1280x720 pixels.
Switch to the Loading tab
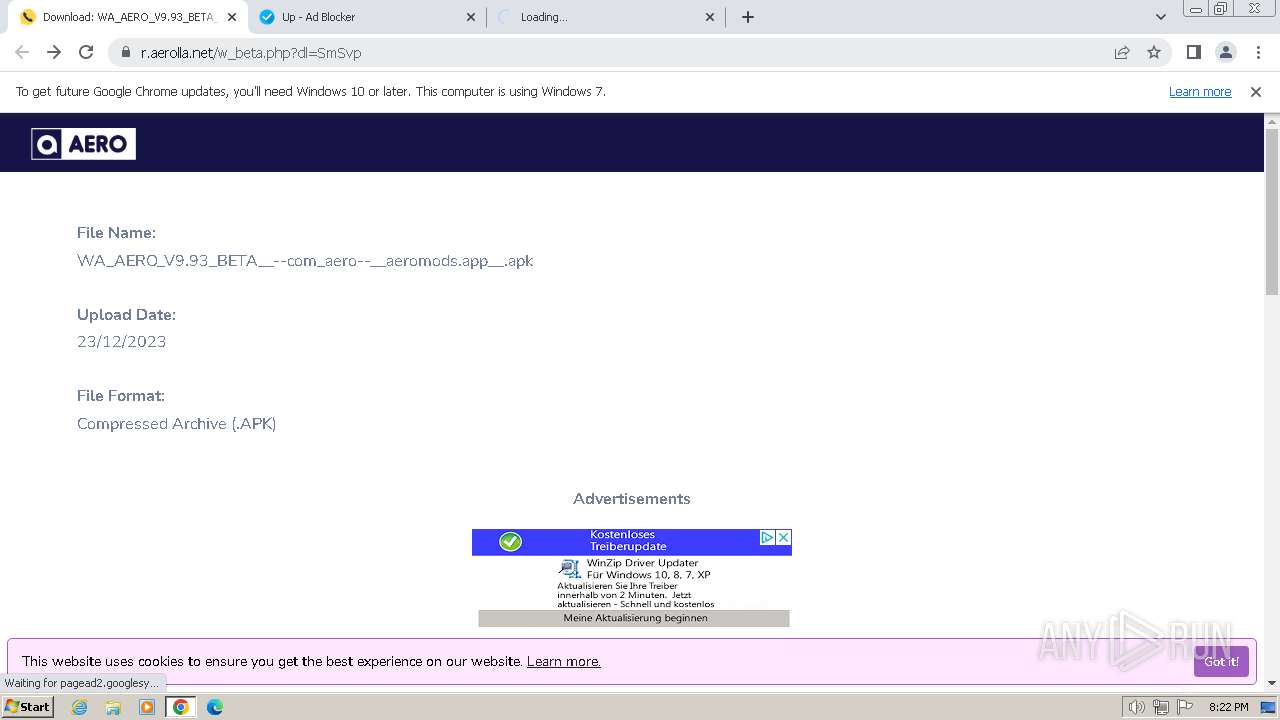click(606, 17)
